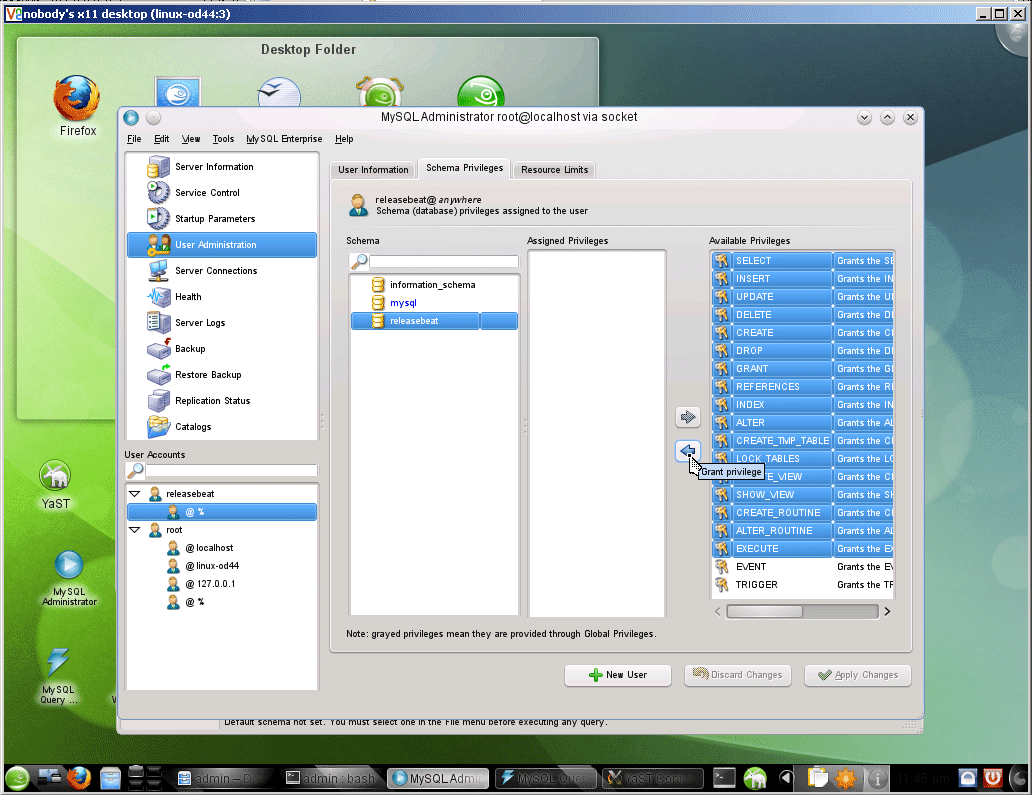1032x795 pixels.
Task: Click inside the schema search field
Action: pyautogui.click(x=444, y=262)
